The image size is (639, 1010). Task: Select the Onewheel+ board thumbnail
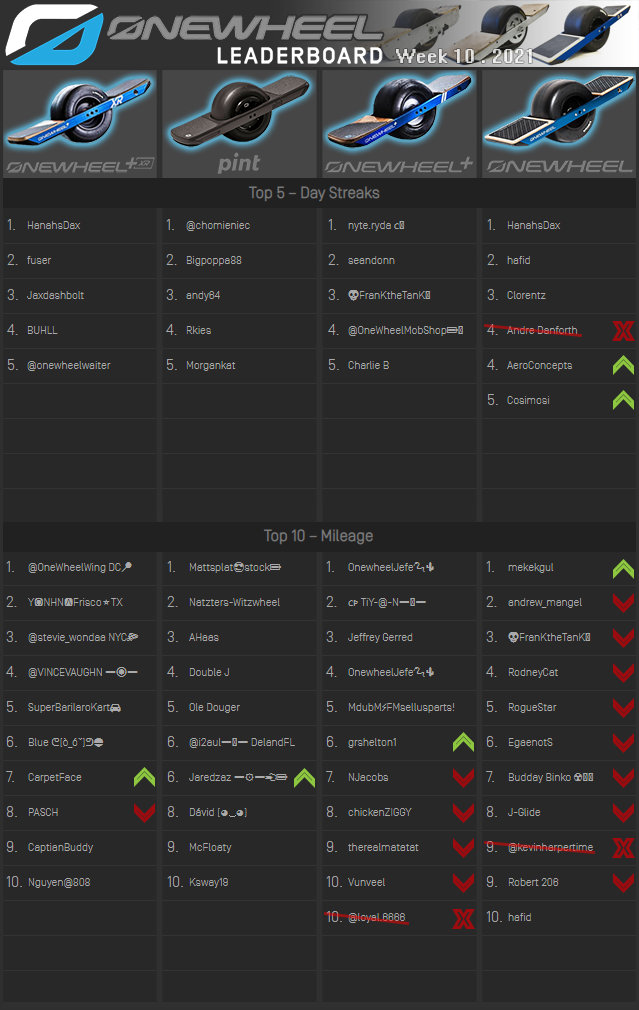[399, 123]
